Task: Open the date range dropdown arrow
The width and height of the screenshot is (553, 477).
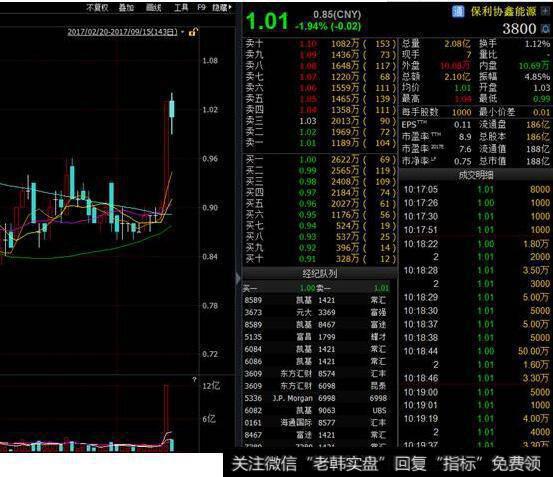Action: 182,32
